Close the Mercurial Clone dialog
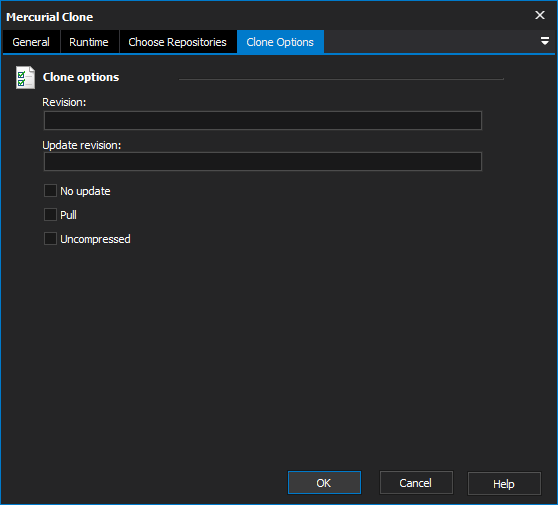This screenshot has height=505, width=558. click(x=539, y=15)
